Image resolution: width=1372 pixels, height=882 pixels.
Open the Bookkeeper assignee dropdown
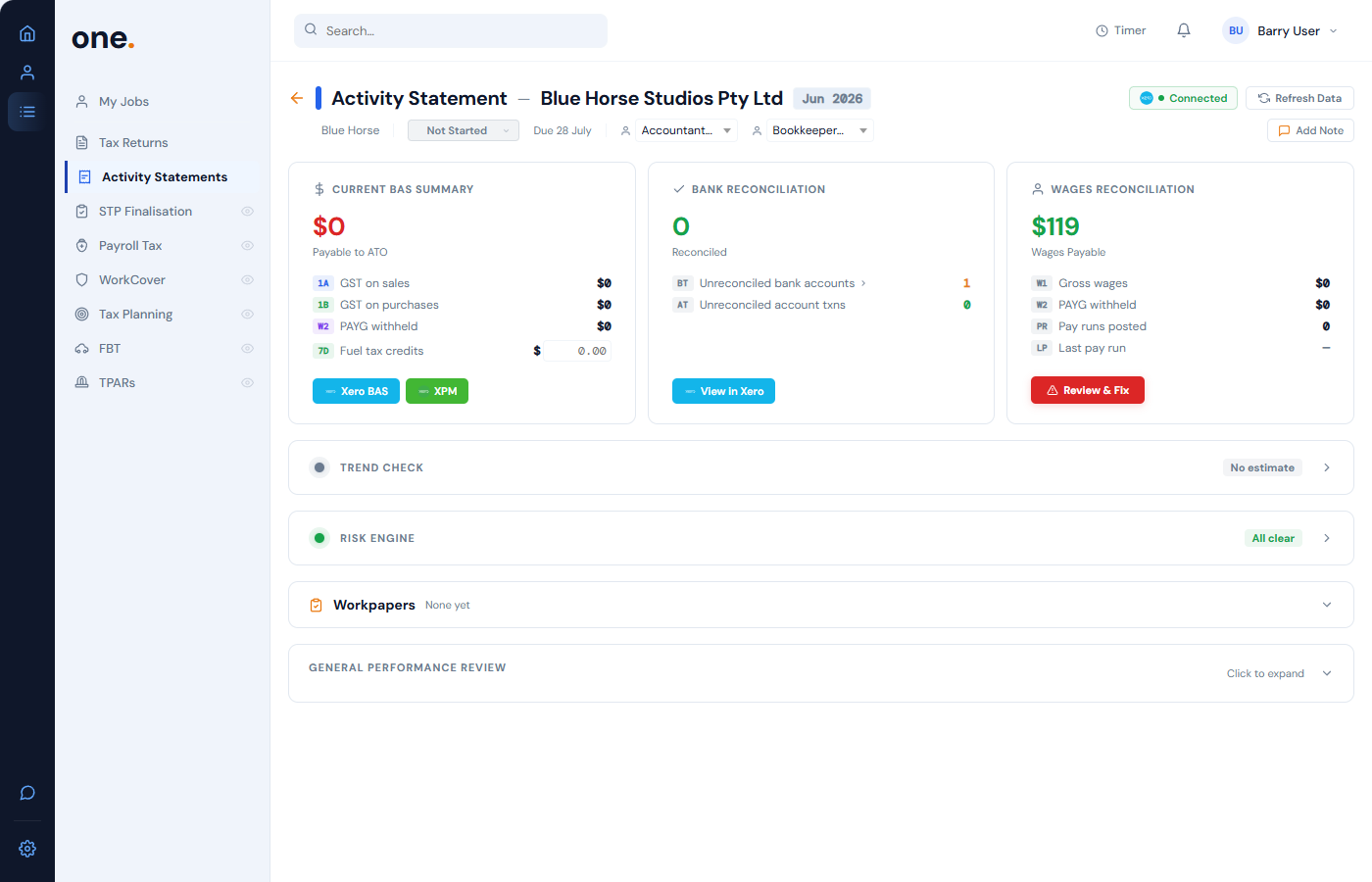[819, 130]
